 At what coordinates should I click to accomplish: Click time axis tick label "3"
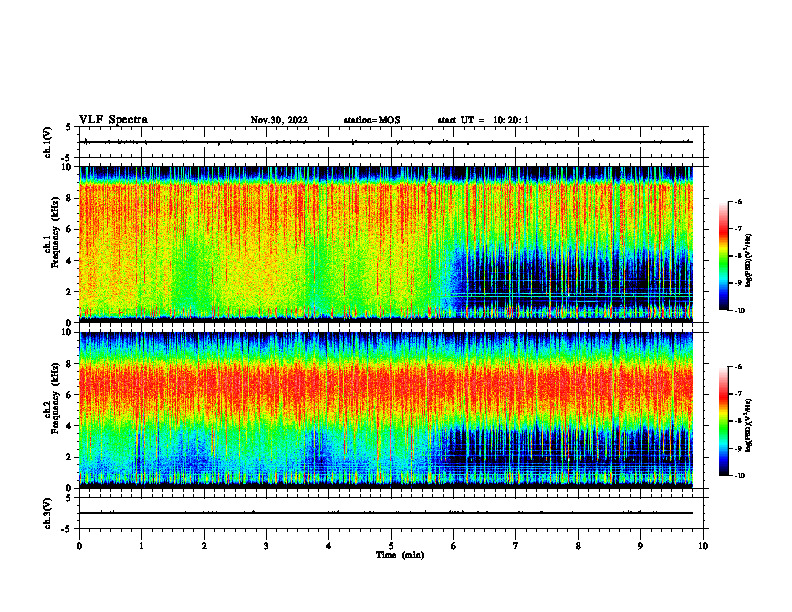(266, 546)
